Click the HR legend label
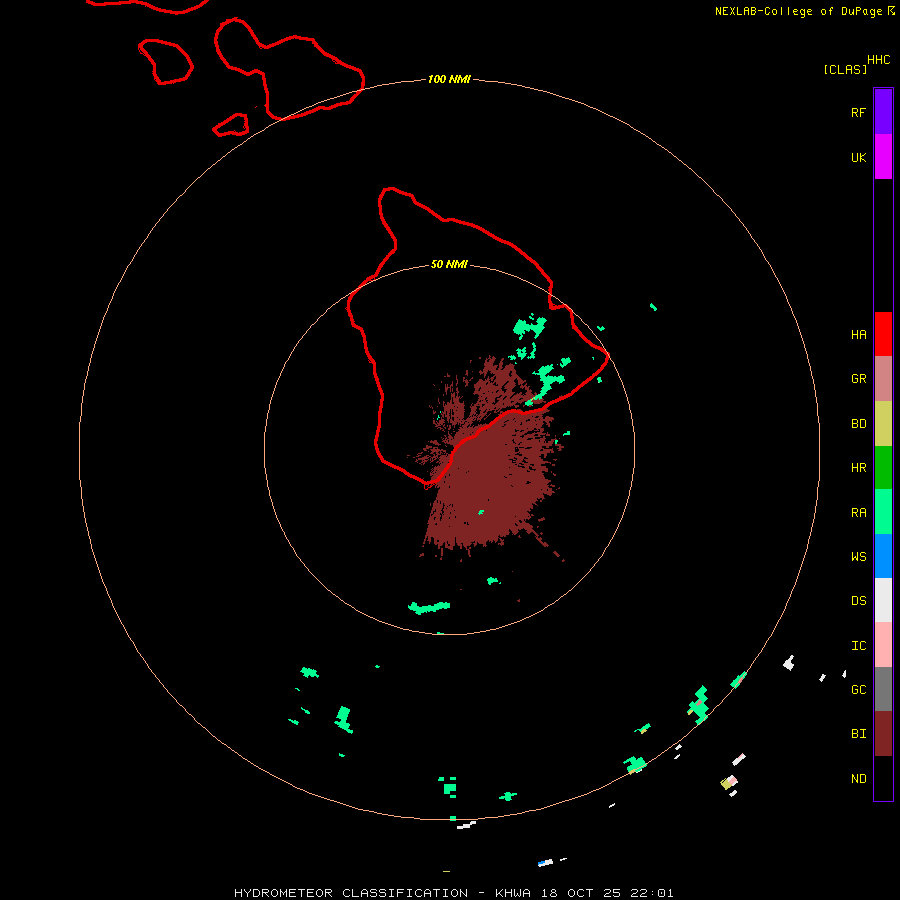Viewport: 900px width, 900px height. [x=858, y=468]
